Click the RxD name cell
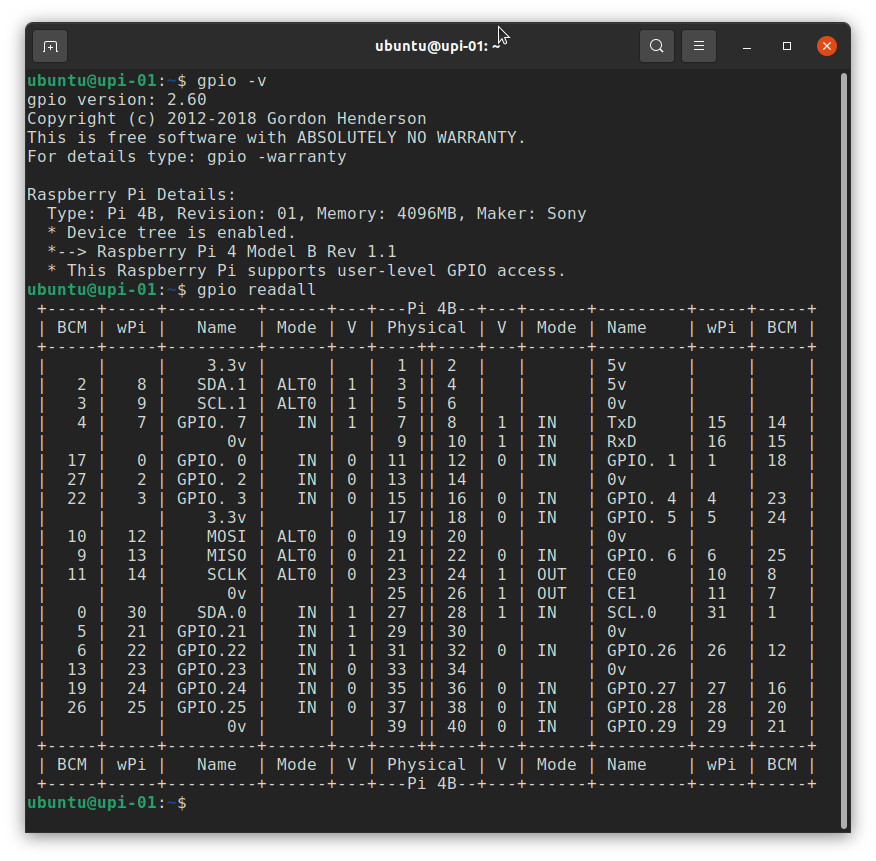876x861 pixels. pos(621,442)
